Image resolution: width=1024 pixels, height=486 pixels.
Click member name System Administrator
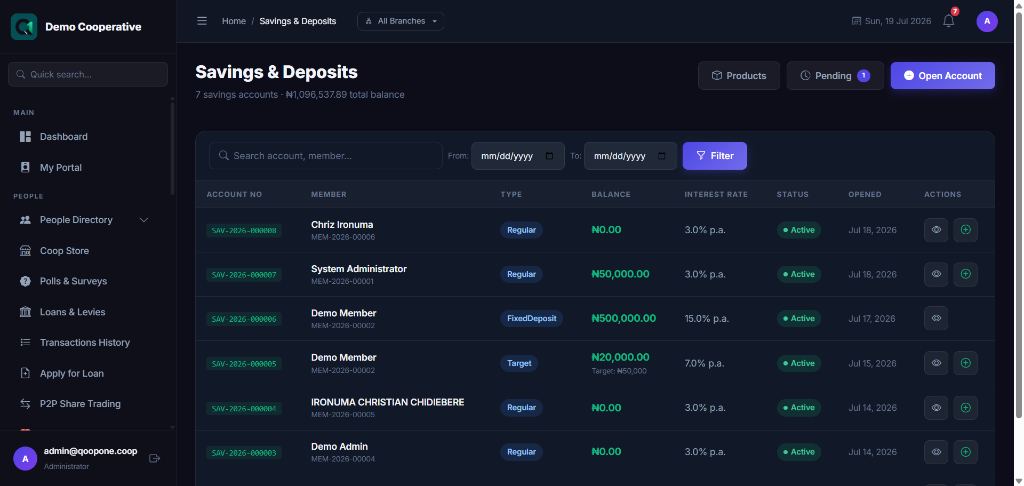[x=359, y=269]
